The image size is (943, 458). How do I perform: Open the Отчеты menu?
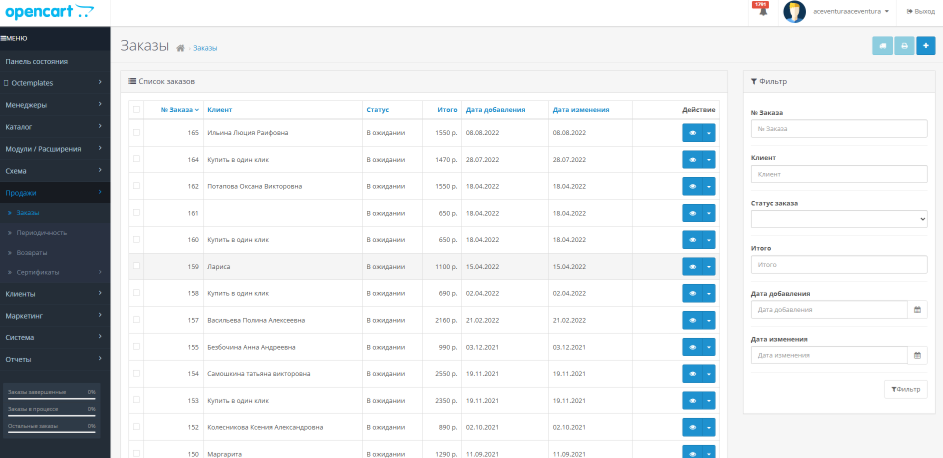tap(55, 359)
